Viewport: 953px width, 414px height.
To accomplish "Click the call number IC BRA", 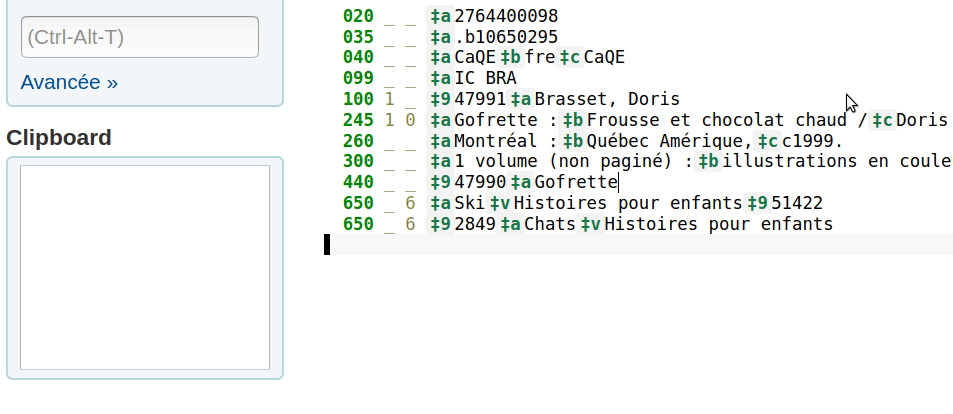I will [x=486, y=78].
